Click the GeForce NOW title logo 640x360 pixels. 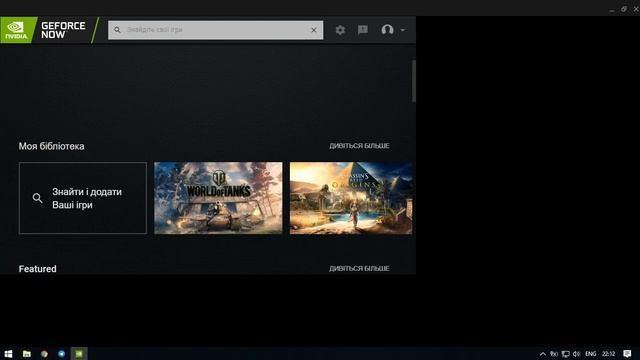(x=63, y=30)
